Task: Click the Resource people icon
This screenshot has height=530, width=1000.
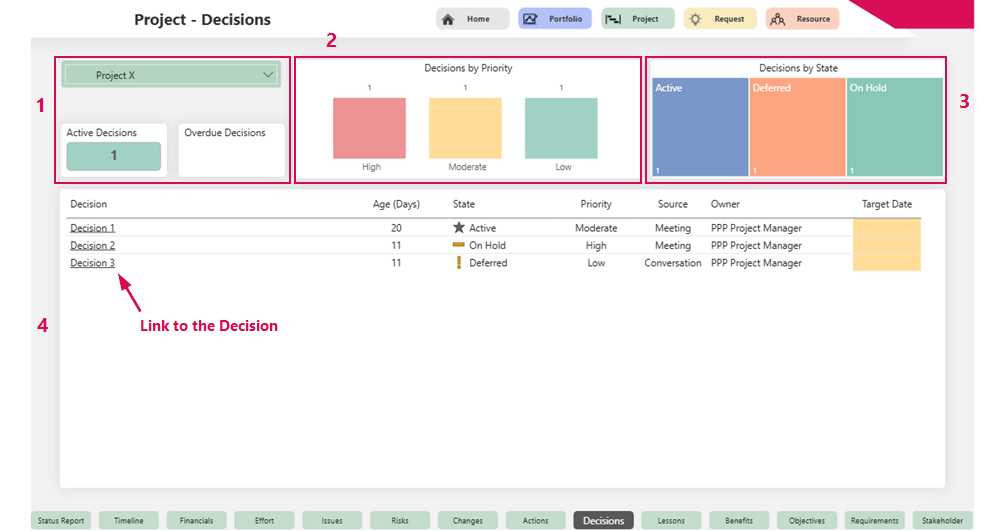Action: (x=777, y=19)
